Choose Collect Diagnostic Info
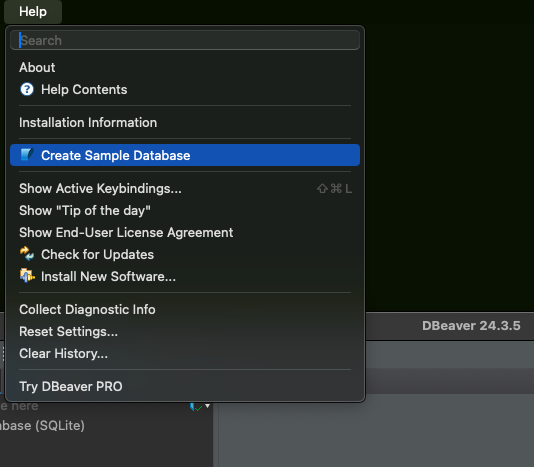The image size is (534, 467). 185,310
